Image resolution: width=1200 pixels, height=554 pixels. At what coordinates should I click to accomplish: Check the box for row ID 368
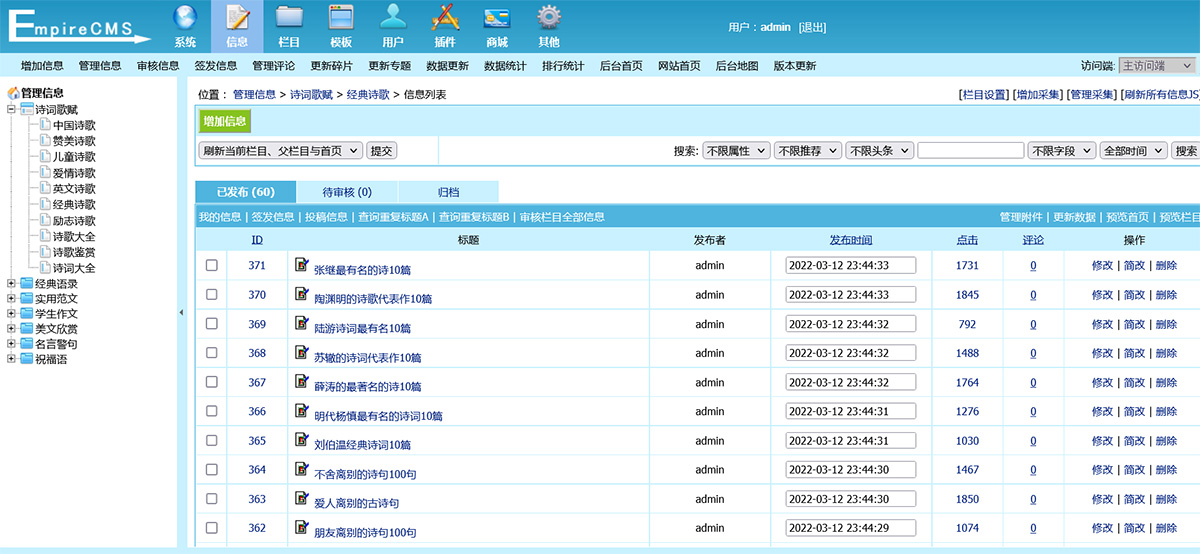tap(211, 353)
